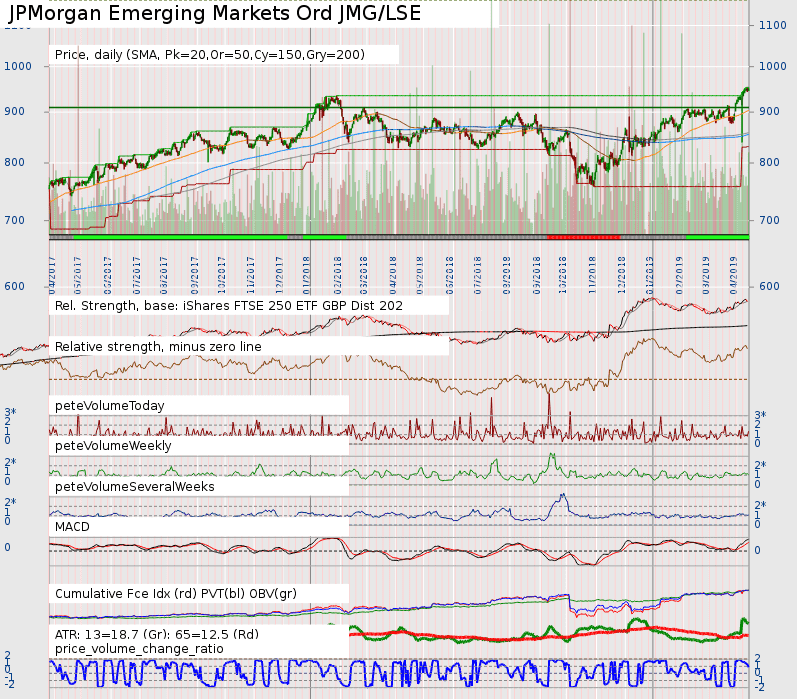The width and height of the screenshot is (797, 699).
Task: Click the 700 value on right price axis
Action: pyautogui.click(x=769, y=220)
